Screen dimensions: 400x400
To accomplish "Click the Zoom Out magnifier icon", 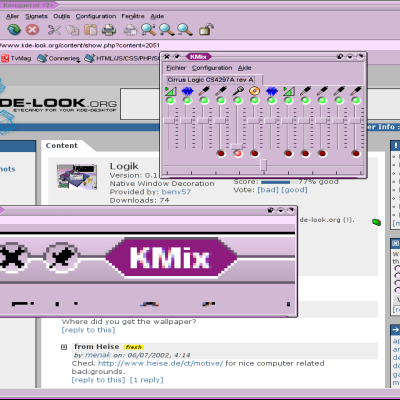I will pyautogui.click(x=185, y=30).
